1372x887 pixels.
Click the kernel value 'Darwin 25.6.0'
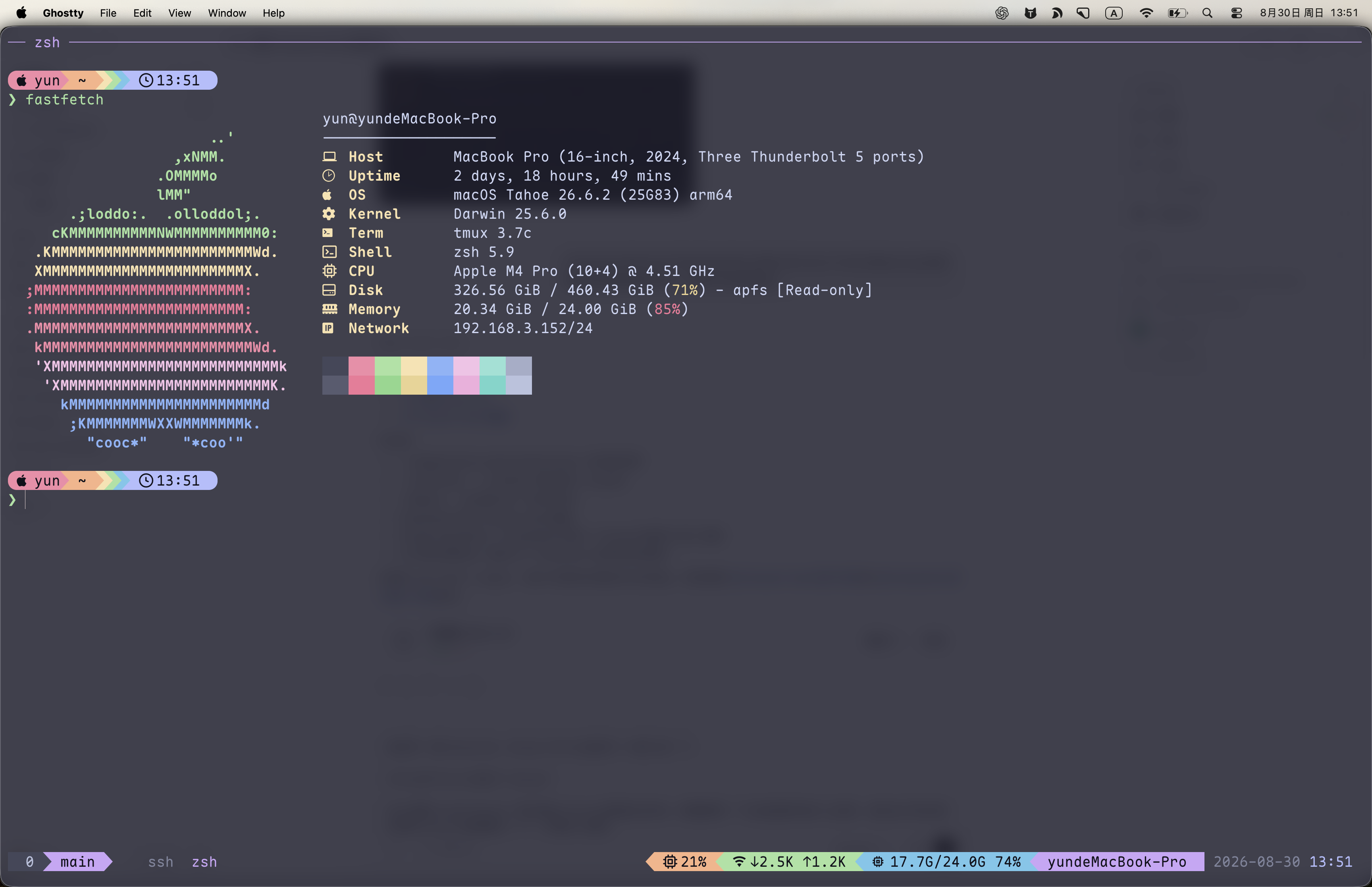[x=510, y=214]
